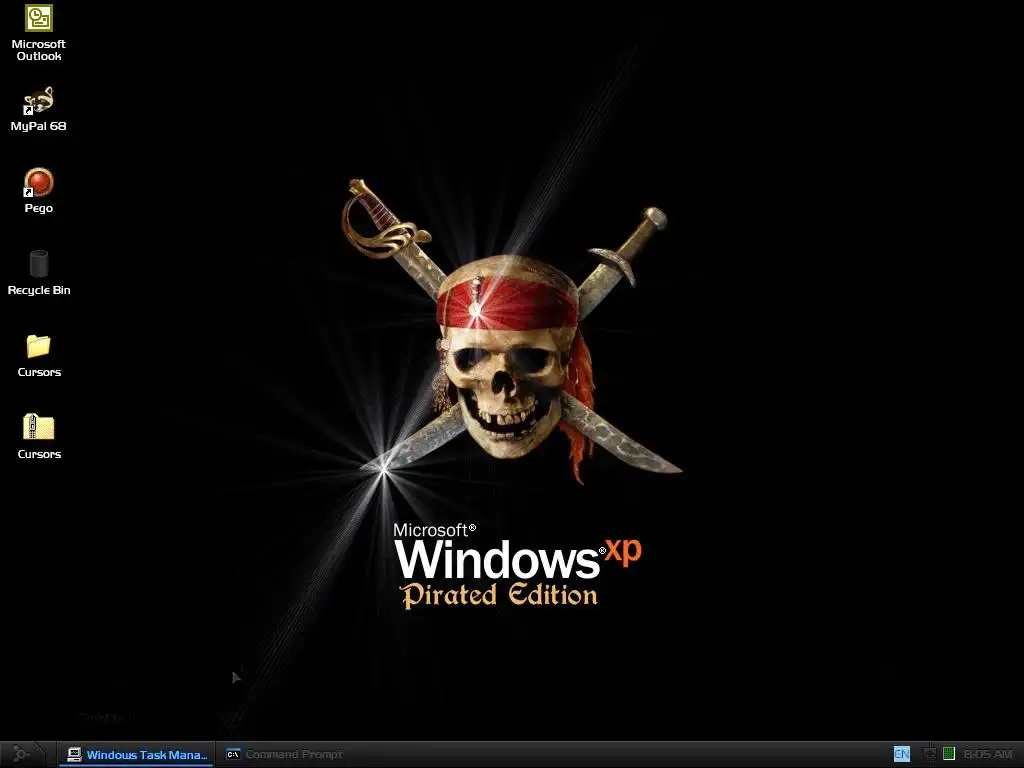This screenshot has width=1024, height=768.
Task: Open the EN language bar indicator
Action: [x=901, y=754]
